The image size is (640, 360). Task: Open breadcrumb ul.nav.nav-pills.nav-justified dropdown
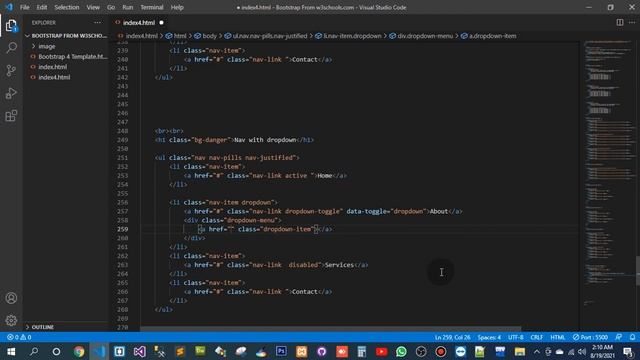click(x=266, y=36)
